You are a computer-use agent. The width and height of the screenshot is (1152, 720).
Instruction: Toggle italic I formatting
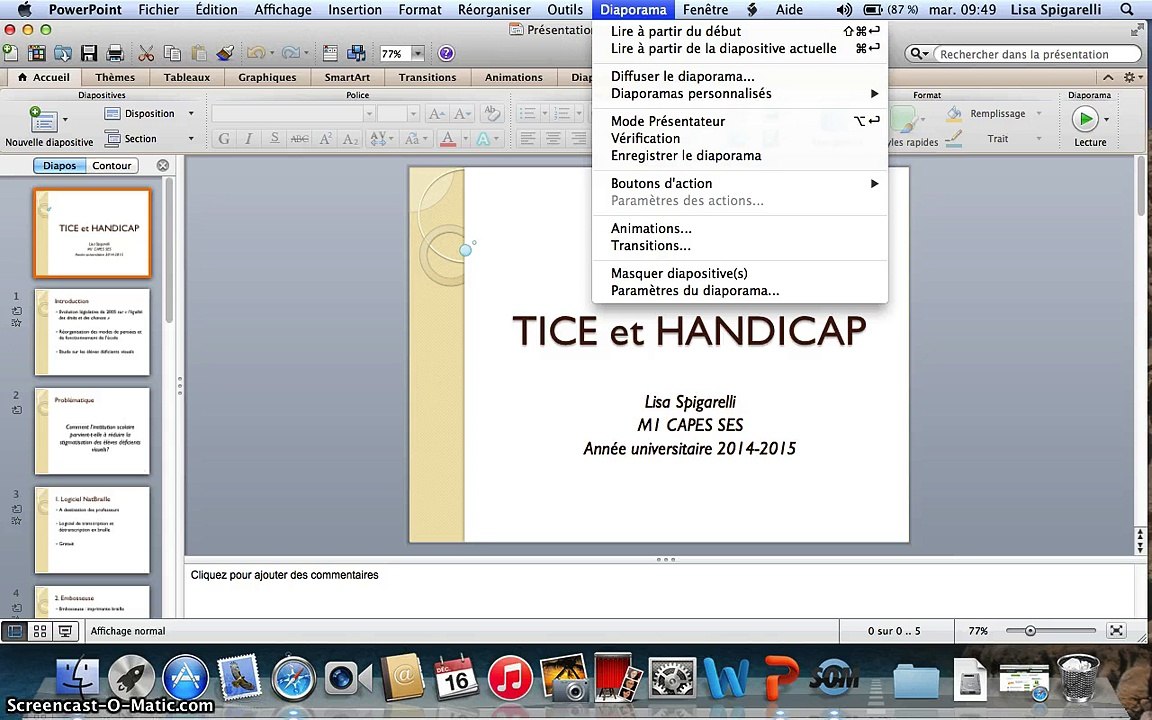[x=249, y=138]
